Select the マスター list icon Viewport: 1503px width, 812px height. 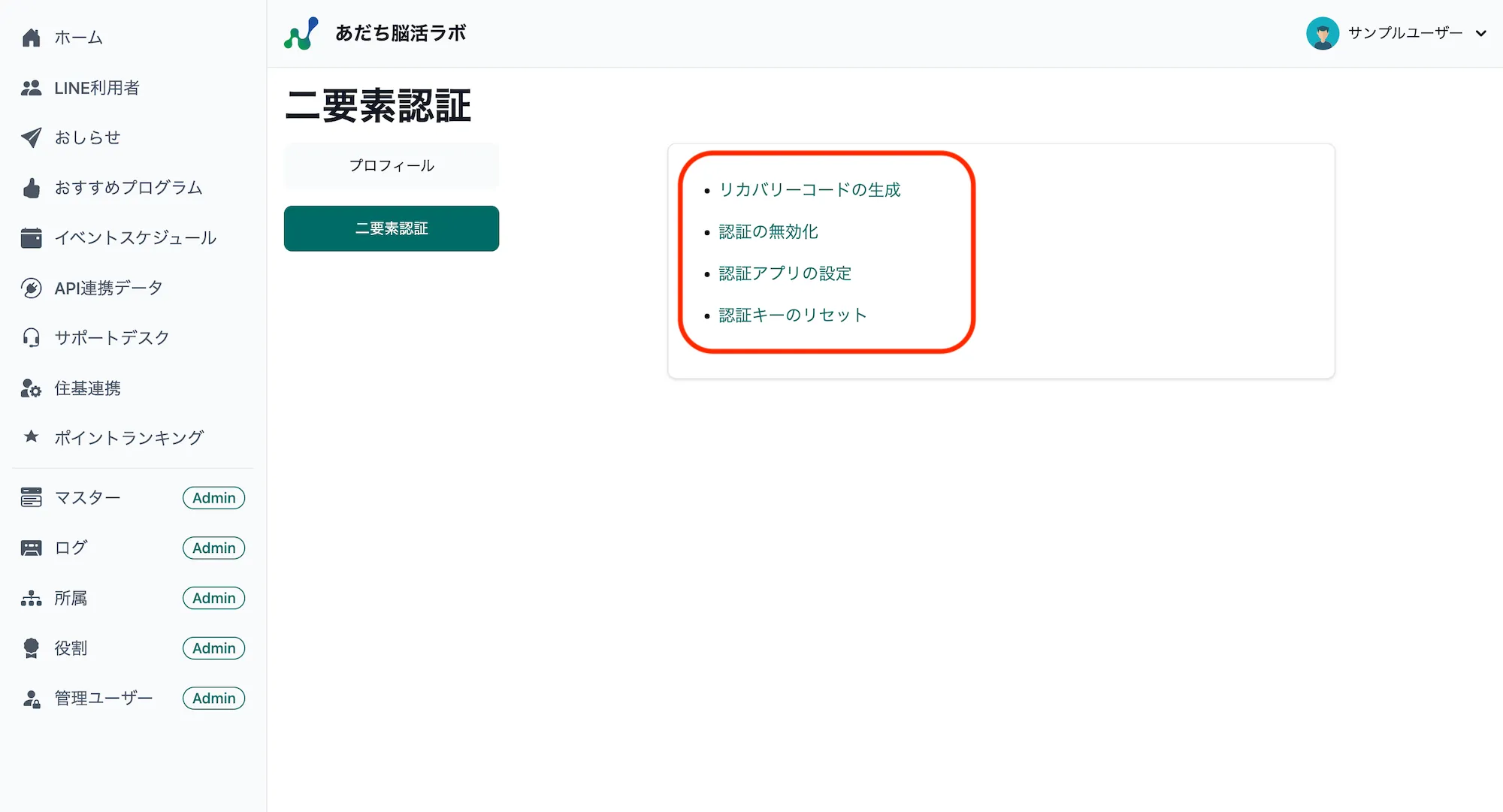tap(31, 497)
